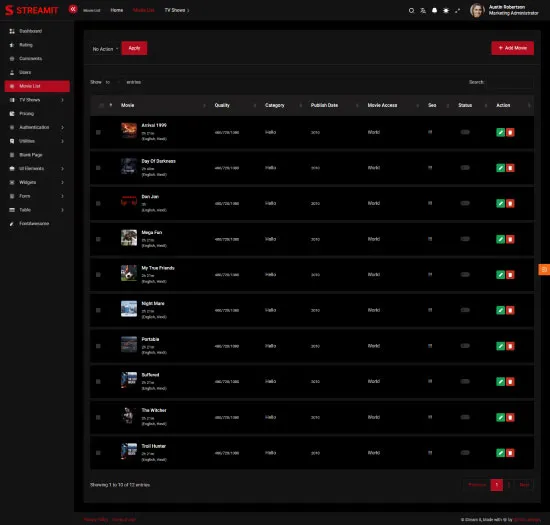Image resolution: width=550 pixels, height=525 pixels.
Task: Open Blank Page from the sidebar
Action: click(37, 155)
